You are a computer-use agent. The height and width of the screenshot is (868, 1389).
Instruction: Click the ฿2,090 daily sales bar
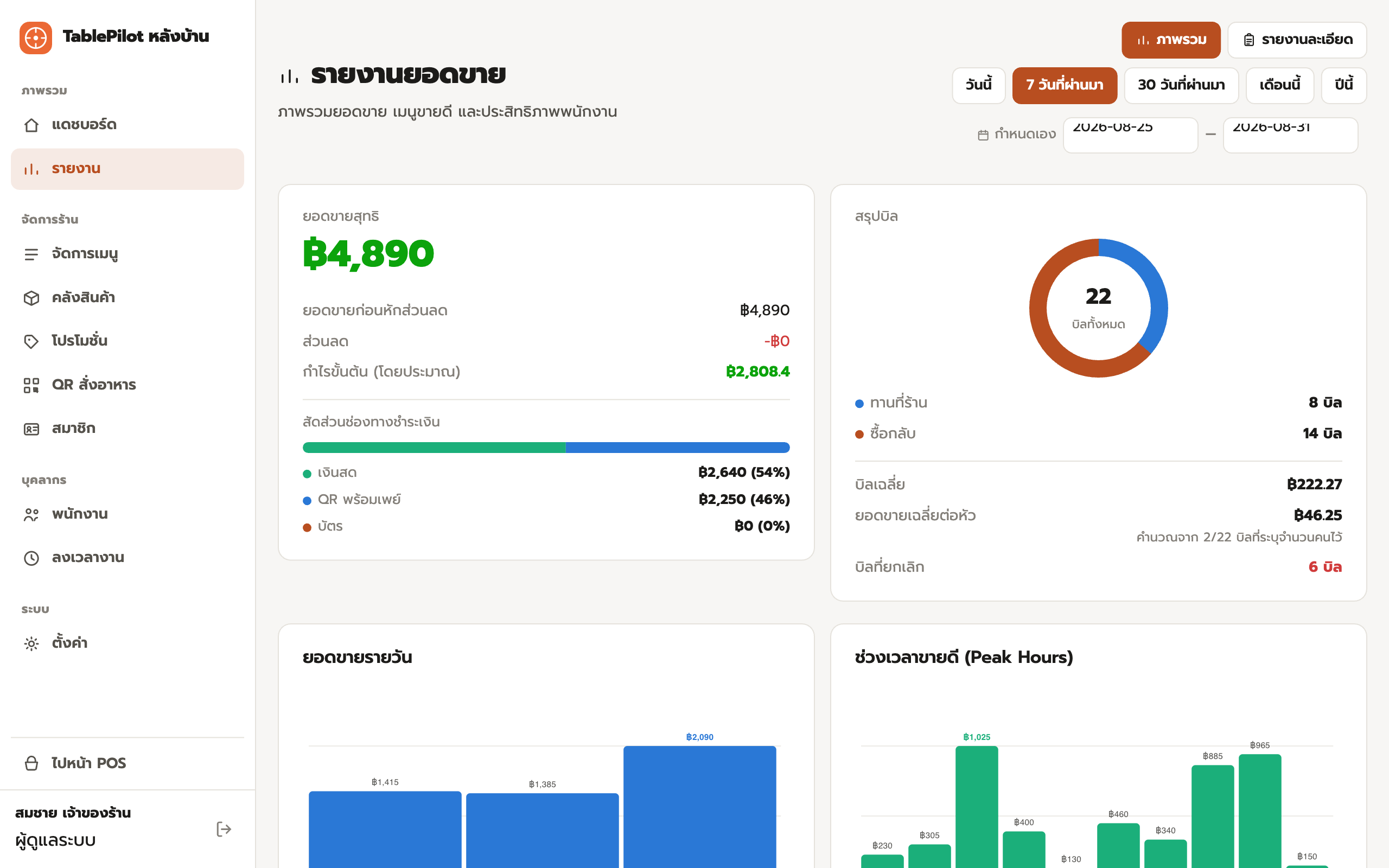pyautogui.click(x=700, y=807)
